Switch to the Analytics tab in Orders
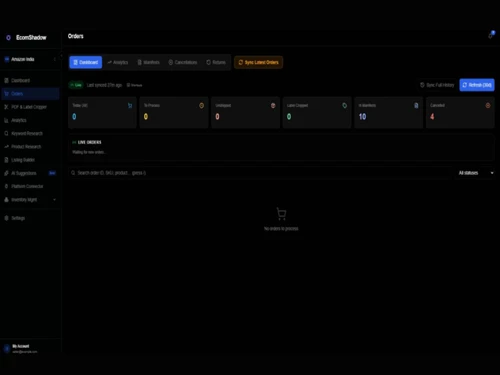The width and height of the screenshot is (500, 375). point(117,62)
